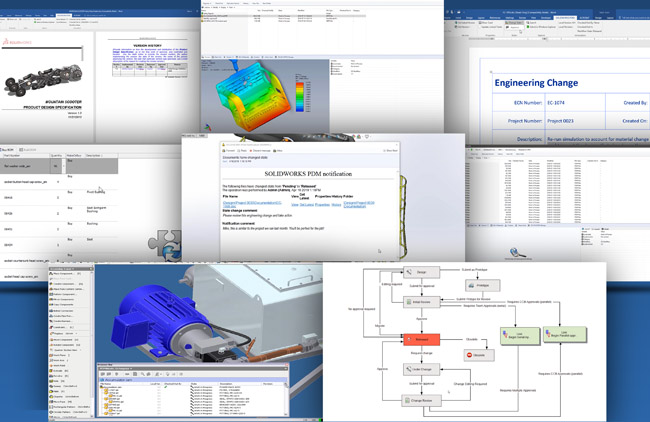Click Show Next in the notification window

(x=390, y=150)
